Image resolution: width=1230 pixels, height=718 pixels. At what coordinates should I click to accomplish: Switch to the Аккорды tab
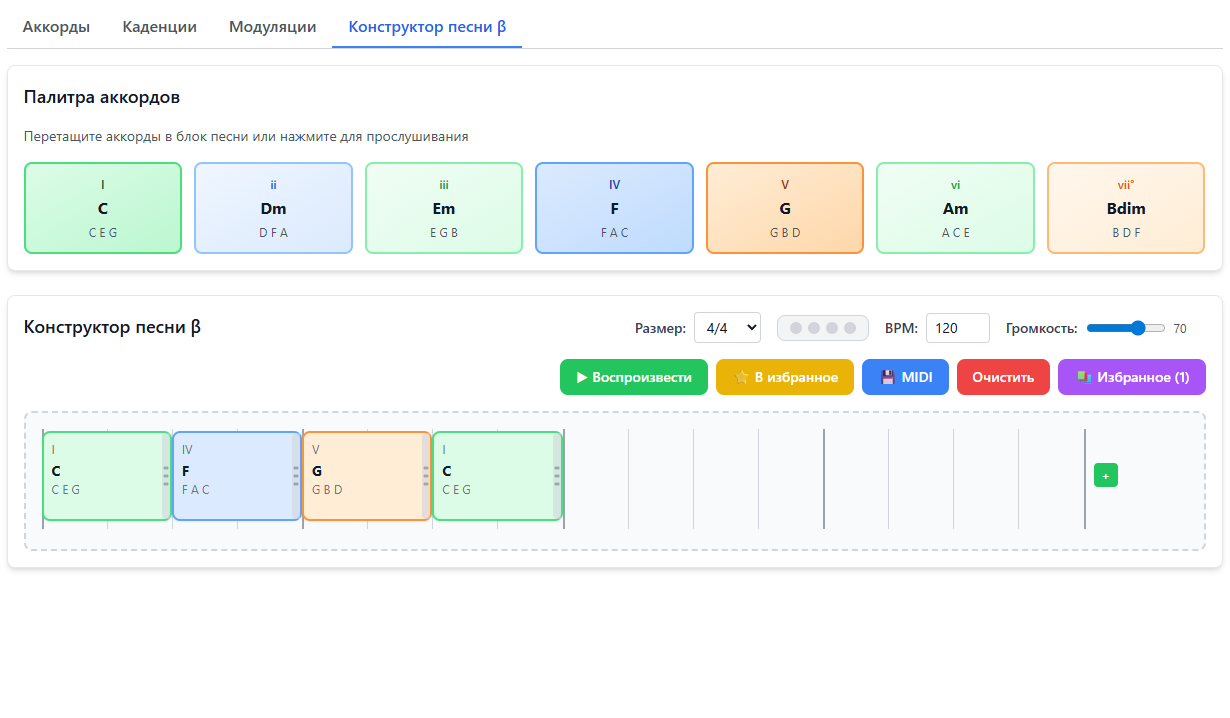coord(56,27)
